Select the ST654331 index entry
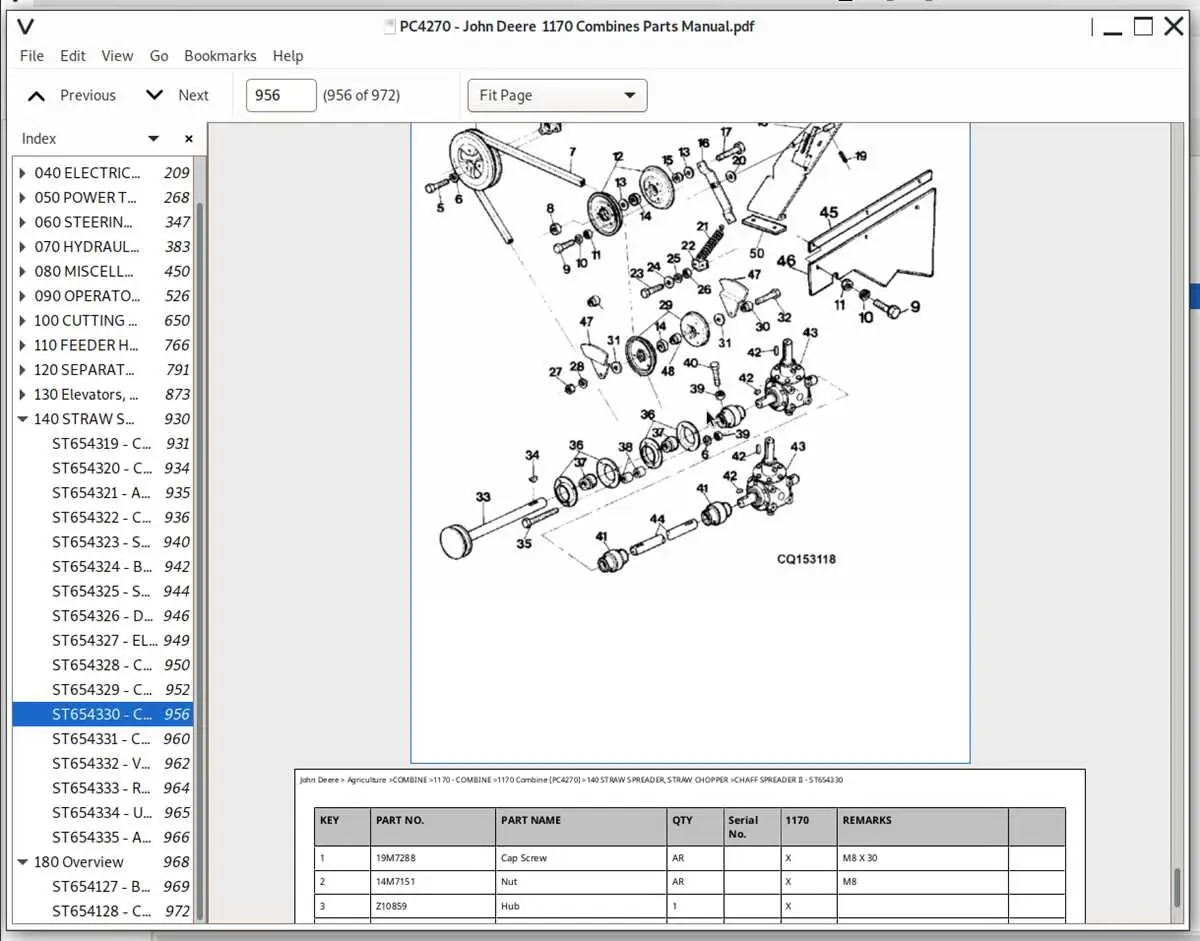The height and width of the screenshot is (941, 1200). point(102,739)
